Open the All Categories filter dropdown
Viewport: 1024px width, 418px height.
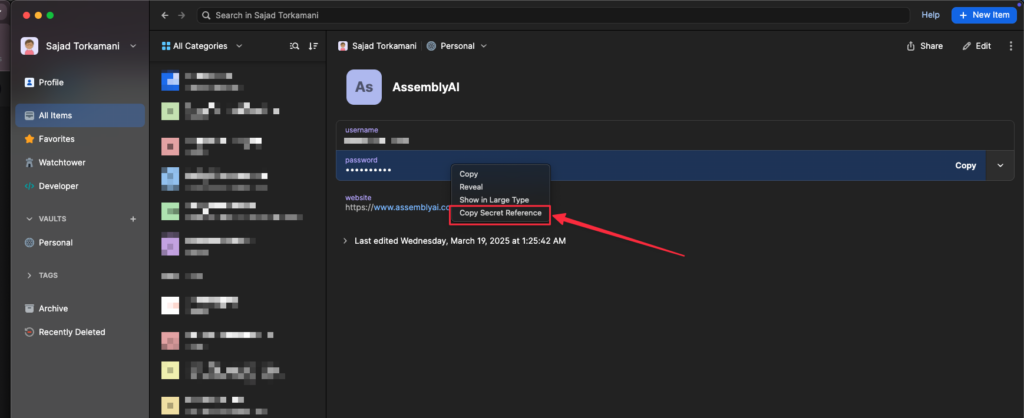pyautogui.click(x=202, y=46)
